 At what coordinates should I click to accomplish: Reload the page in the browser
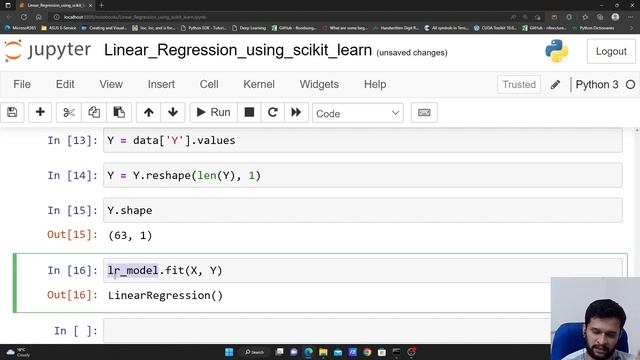(x=24, y=17)
